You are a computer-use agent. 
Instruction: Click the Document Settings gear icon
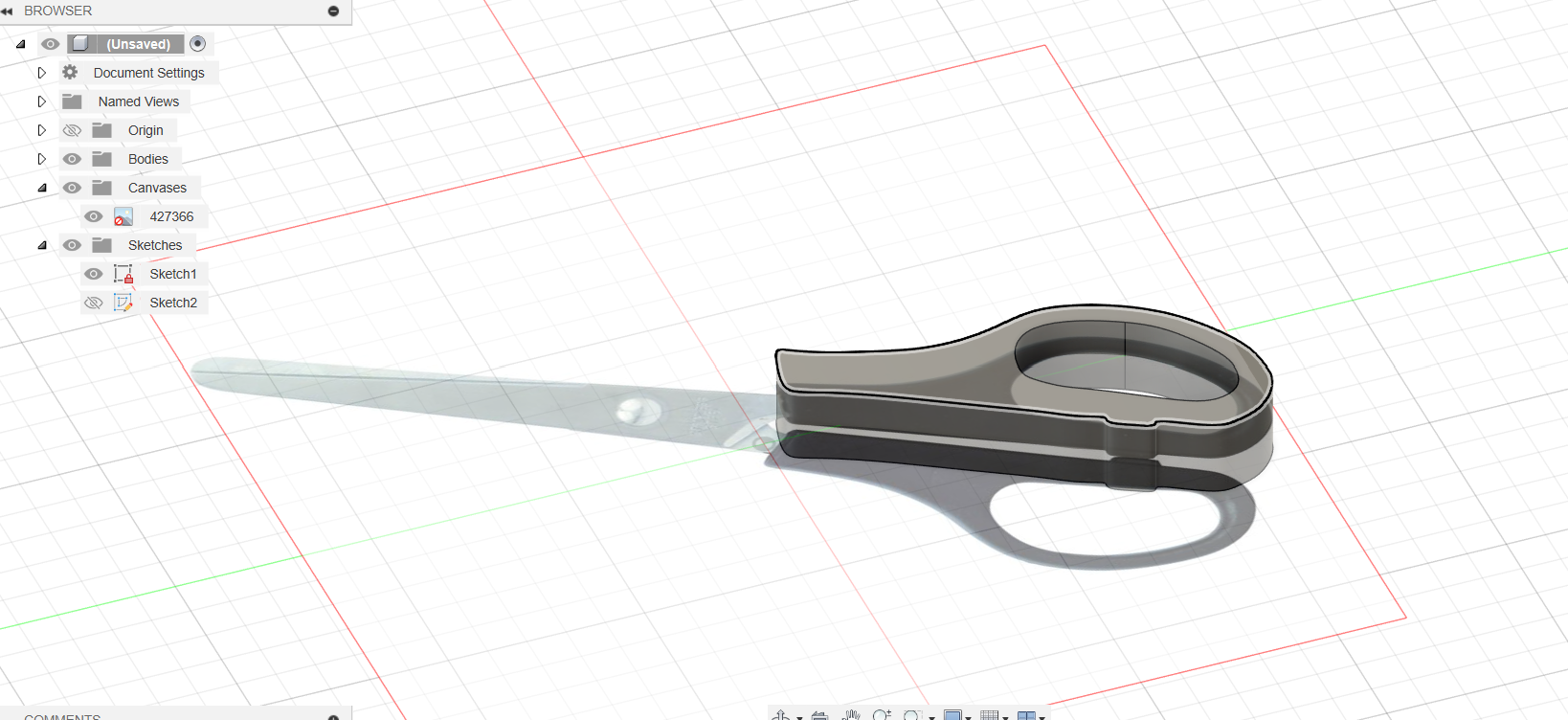click(70, 72)
